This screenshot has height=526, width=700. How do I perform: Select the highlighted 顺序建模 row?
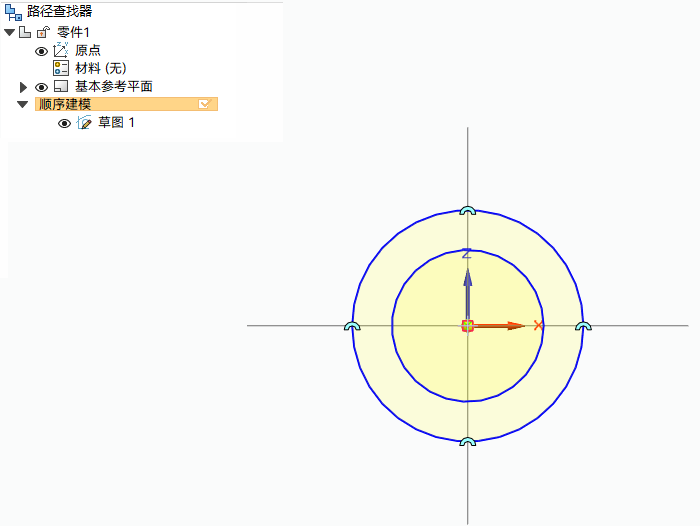pyautogui.click(x=126, y=104)
